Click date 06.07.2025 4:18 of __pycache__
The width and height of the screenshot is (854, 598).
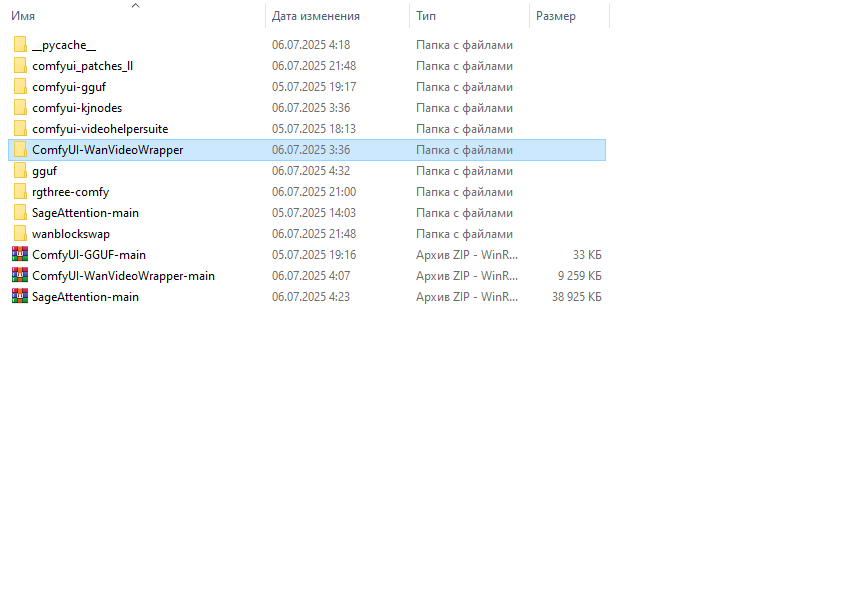coord(311,45)
